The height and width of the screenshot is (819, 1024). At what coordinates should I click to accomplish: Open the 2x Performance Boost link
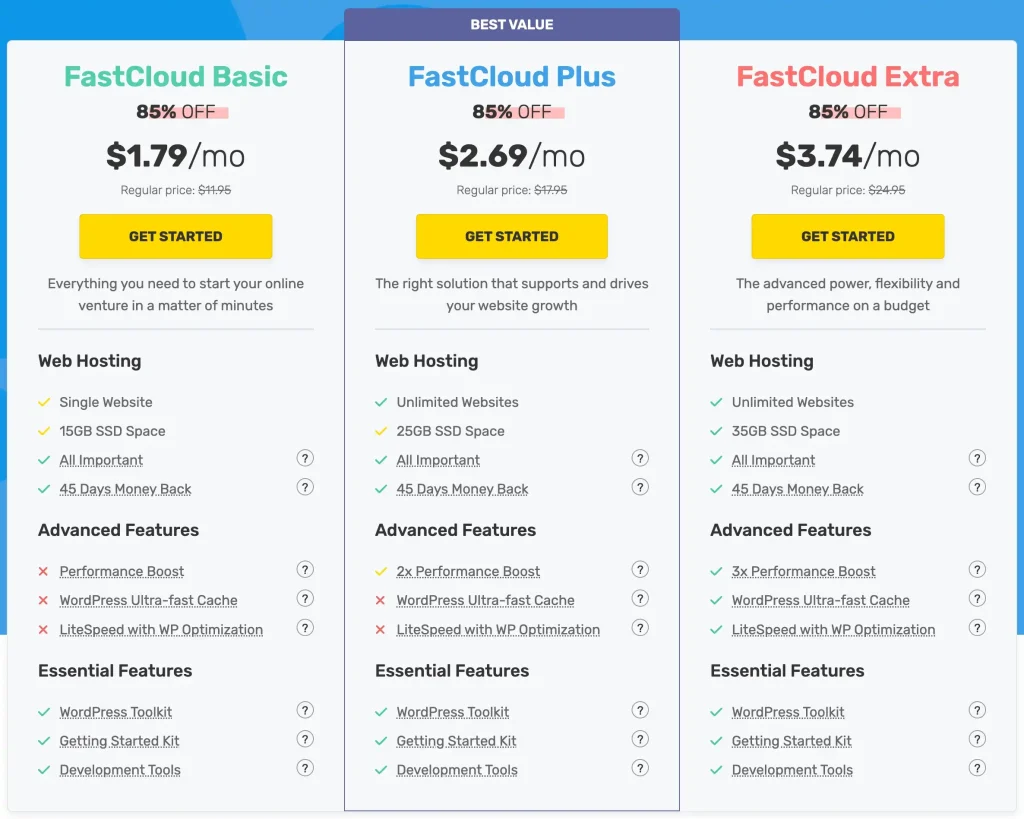[468, 572]
